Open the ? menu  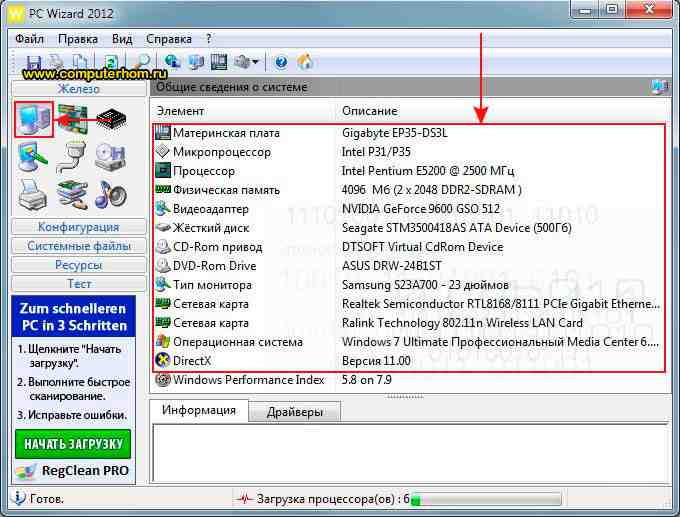point(209,39)
